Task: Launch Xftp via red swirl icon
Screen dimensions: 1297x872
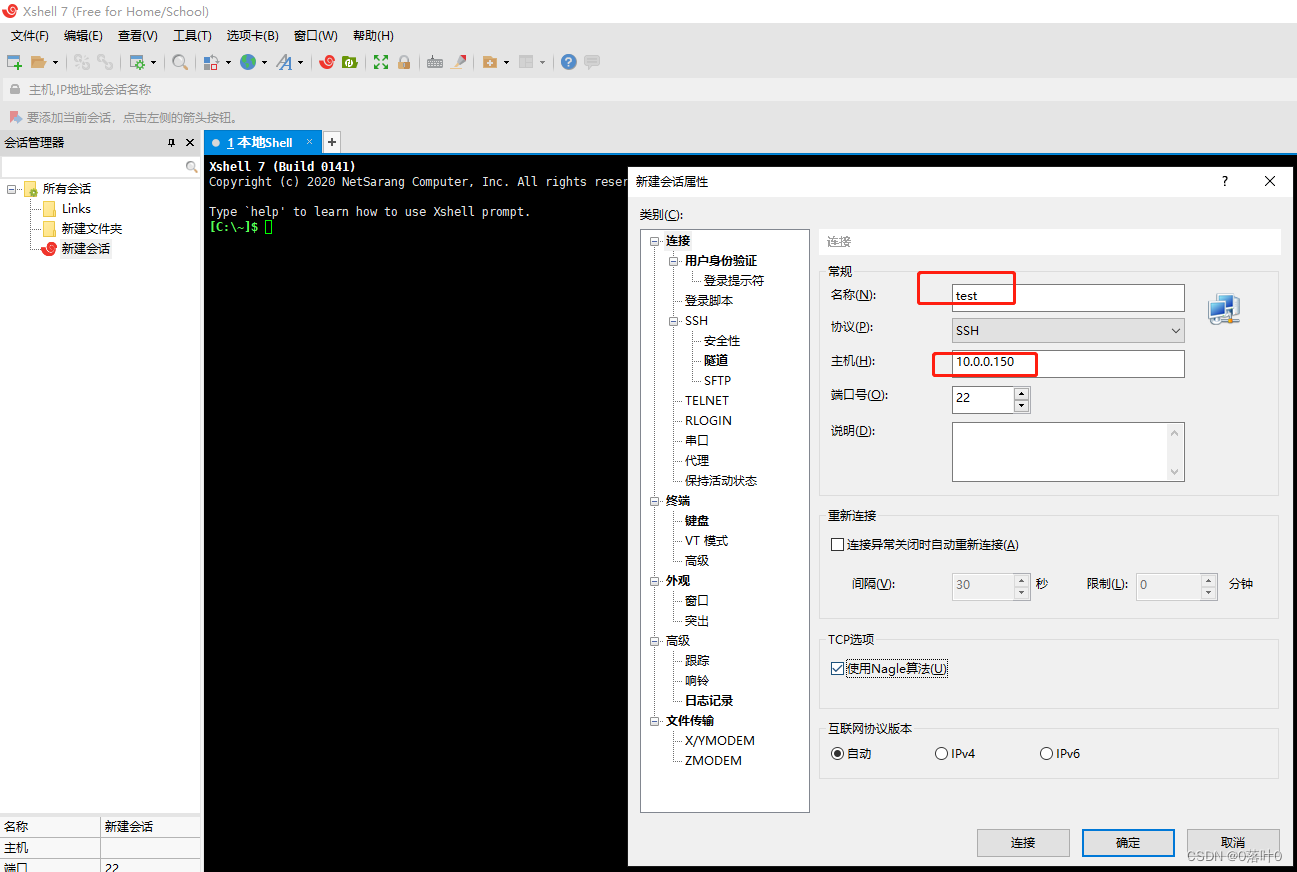Action: tap(327, 62)
